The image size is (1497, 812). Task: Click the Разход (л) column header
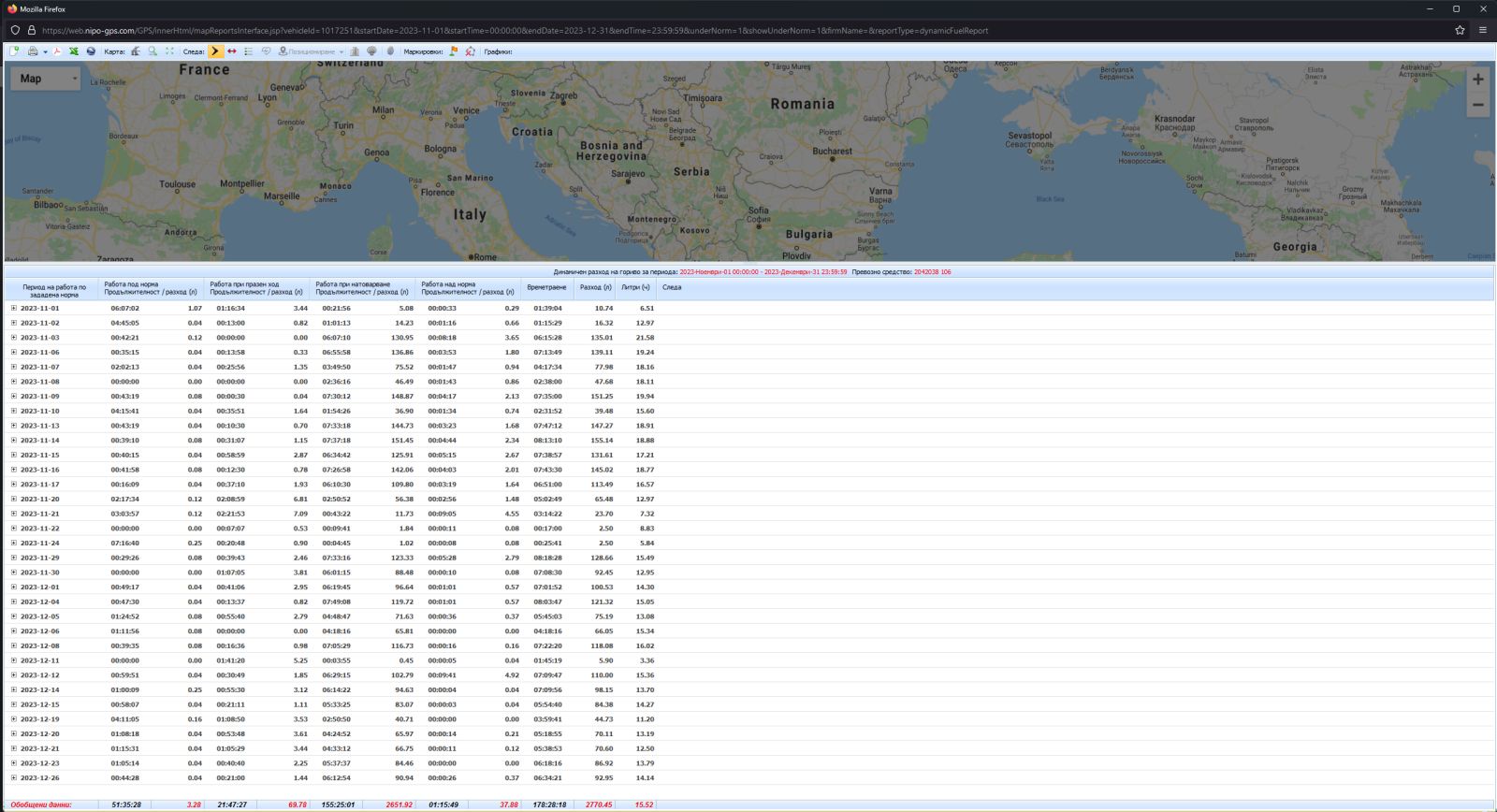click(x=595, y=288)
